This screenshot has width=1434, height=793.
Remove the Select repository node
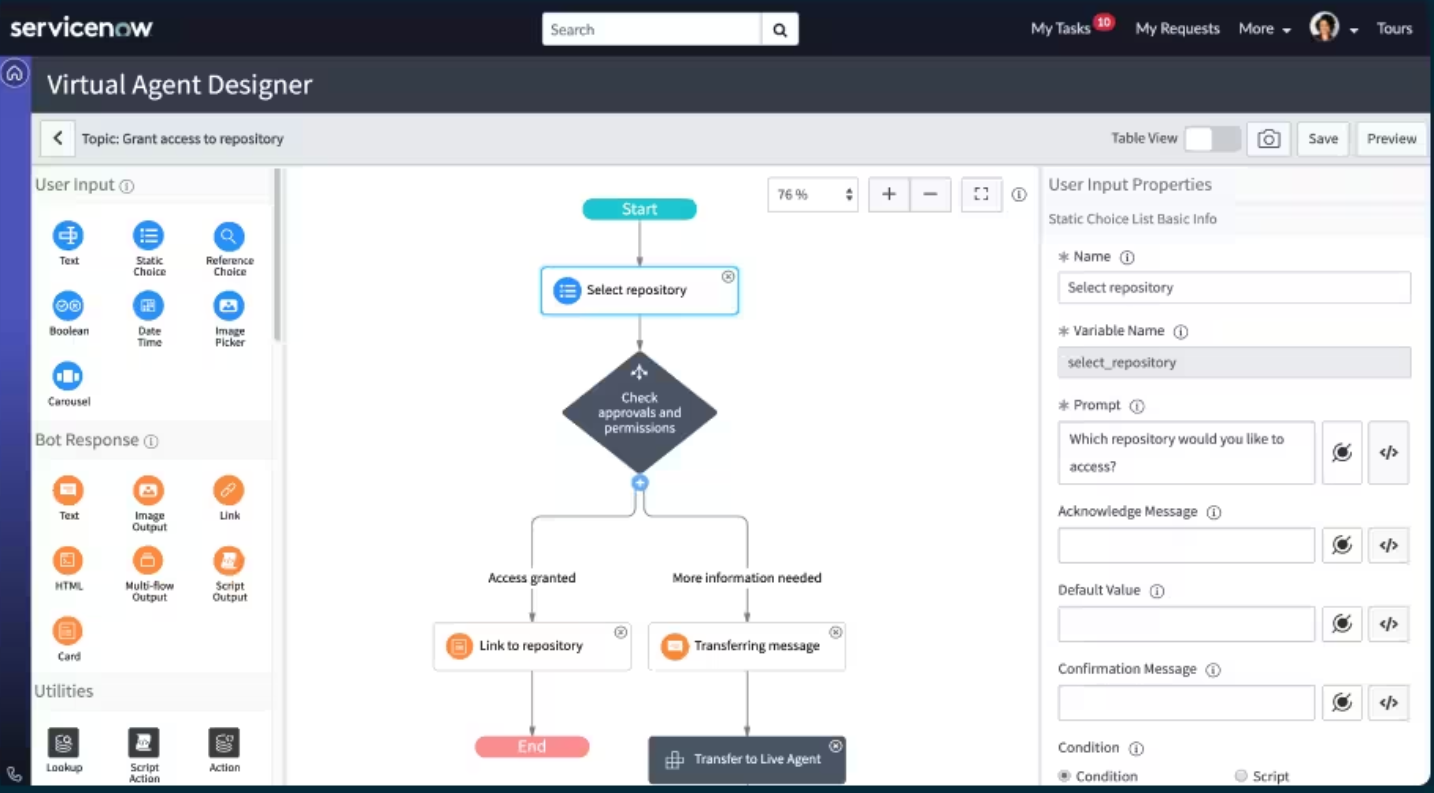click(x=728, y=277)
